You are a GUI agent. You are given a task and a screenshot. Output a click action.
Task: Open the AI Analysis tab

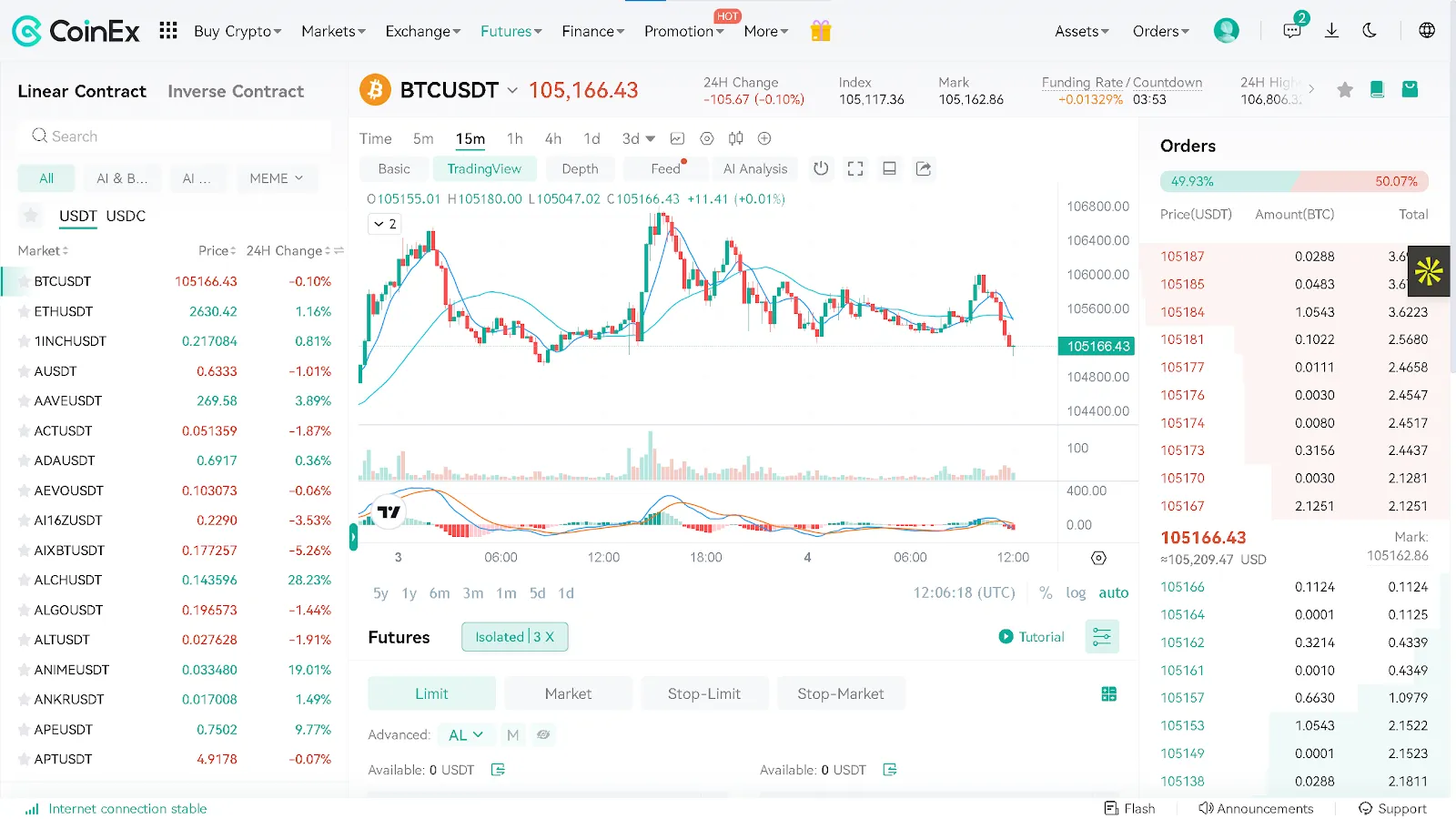click(755, 168)
